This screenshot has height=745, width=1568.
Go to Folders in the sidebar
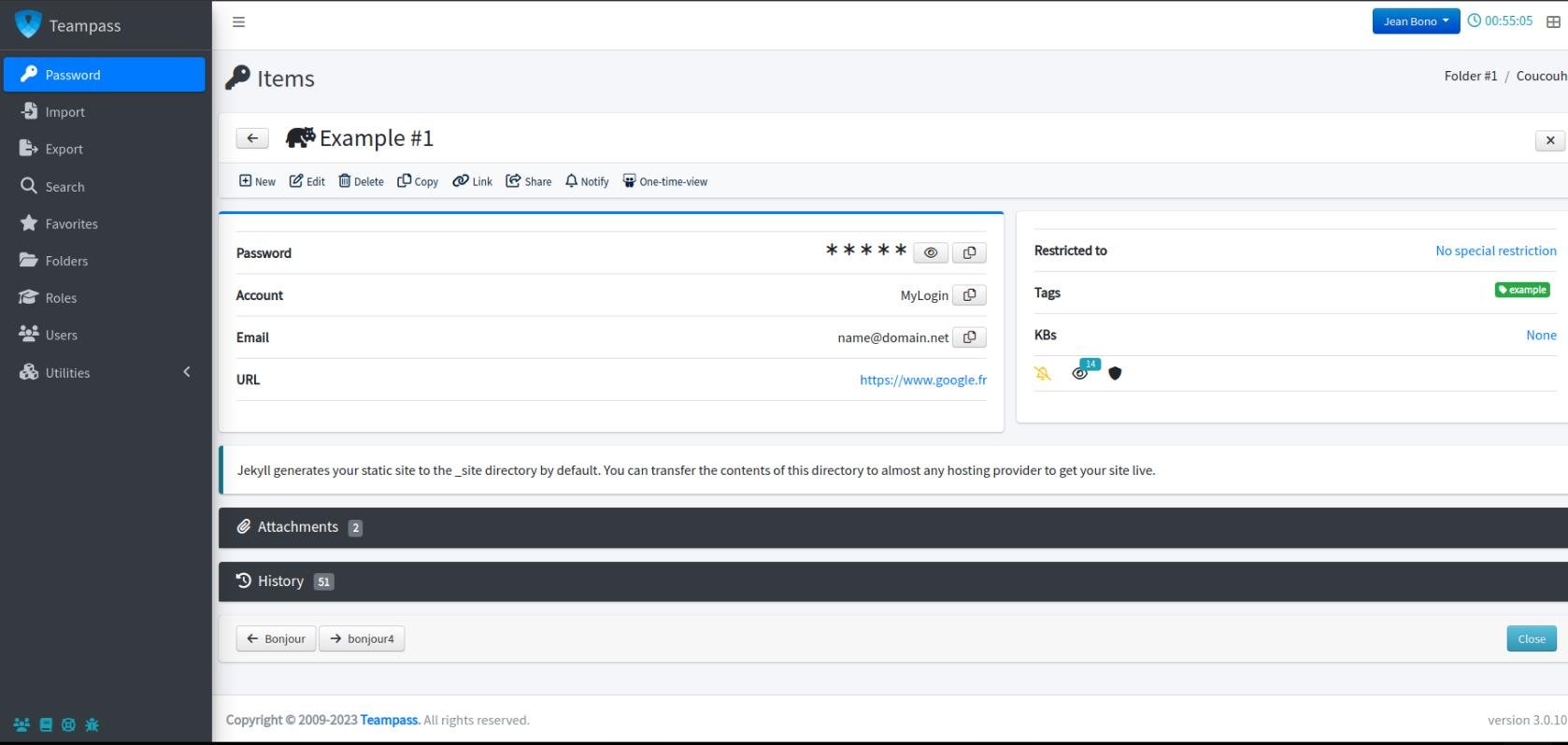tap(66, 261)
